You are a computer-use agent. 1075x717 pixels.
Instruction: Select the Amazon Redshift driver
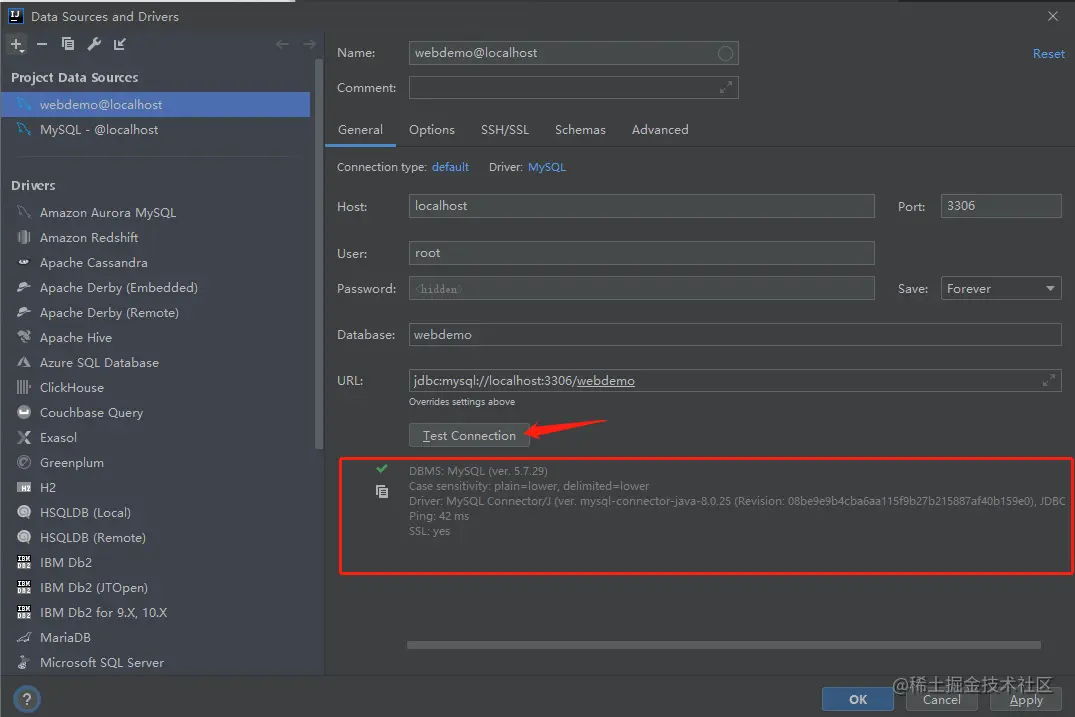coord(89,238)
